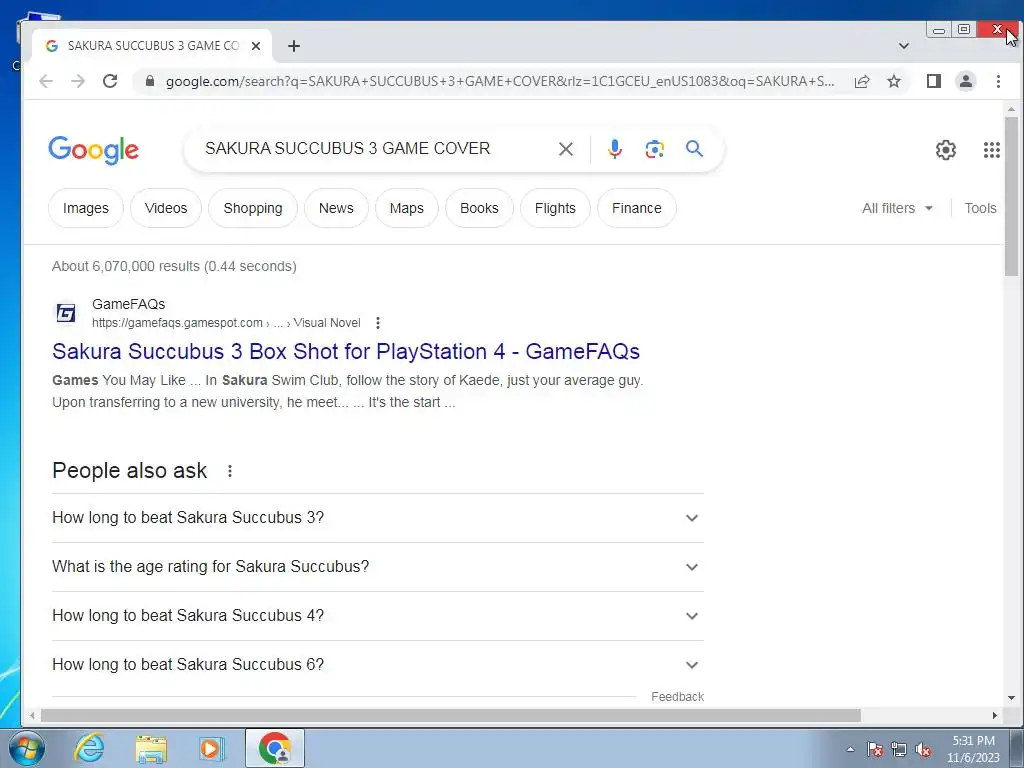Start voice search with the microphone icon
The height and width of the screenshot is (768, 1024).
pos(614,149)
